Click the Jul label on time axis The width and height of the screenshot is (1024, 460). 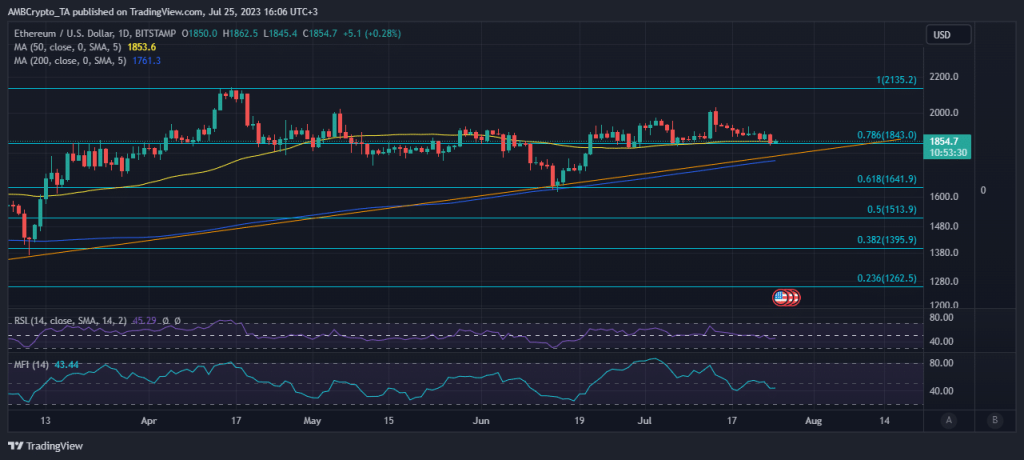click(x=645, y=421)
